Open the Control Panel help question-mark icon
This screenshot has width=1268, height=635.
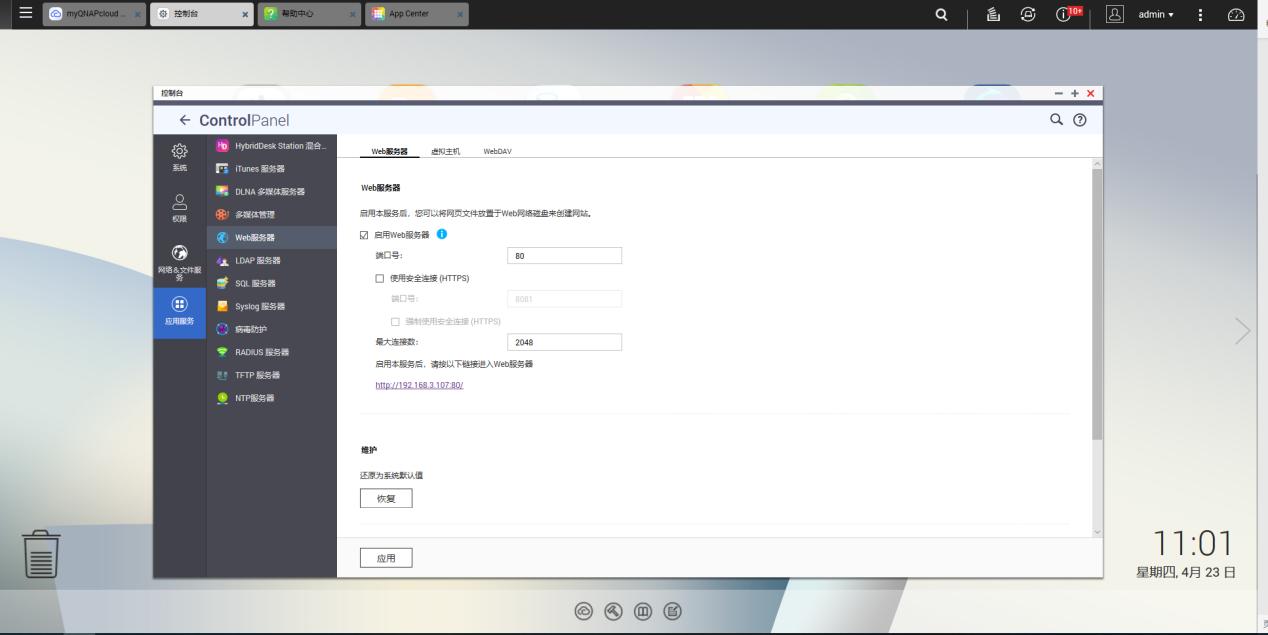click(x=1079, y=120)
